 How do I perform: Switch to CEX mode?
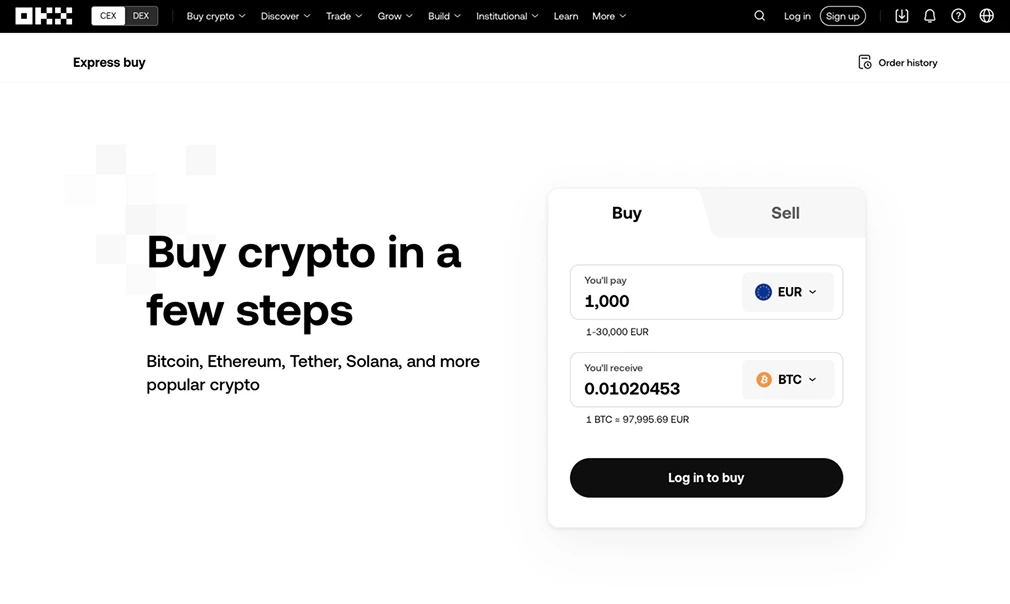[108, 16]
